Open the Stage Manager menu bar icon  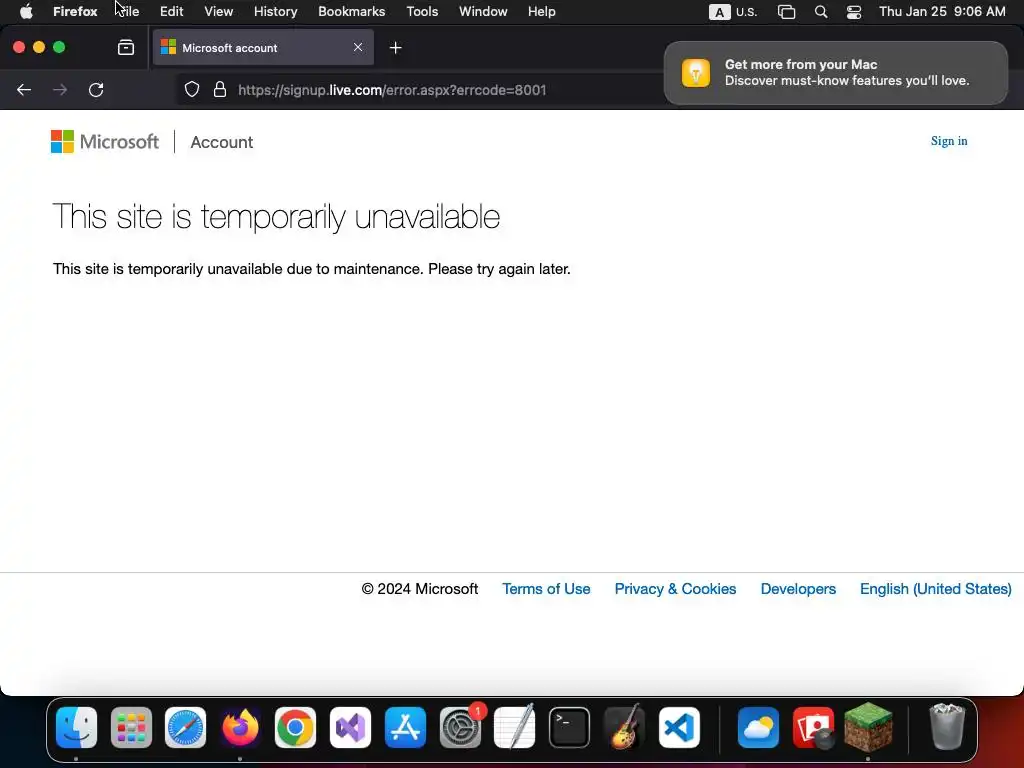(x=786, y=12)
